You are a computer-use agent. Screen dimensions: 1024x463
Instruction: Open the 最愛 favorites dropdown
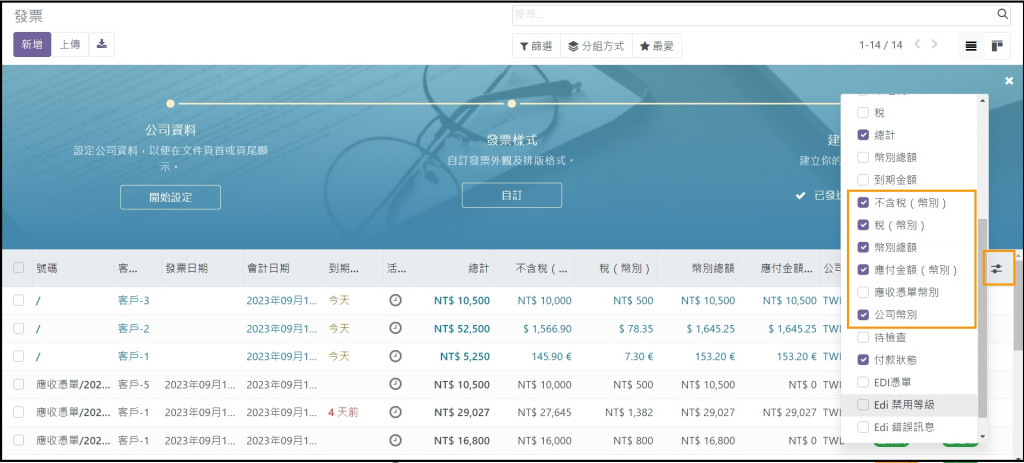click(x=657, y=46)
